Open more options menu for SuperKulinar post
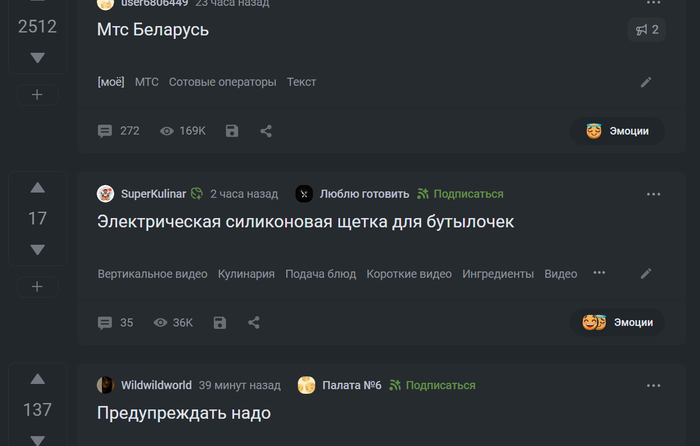The width and height of the screenshot is (700, 446). pos(654,194)
